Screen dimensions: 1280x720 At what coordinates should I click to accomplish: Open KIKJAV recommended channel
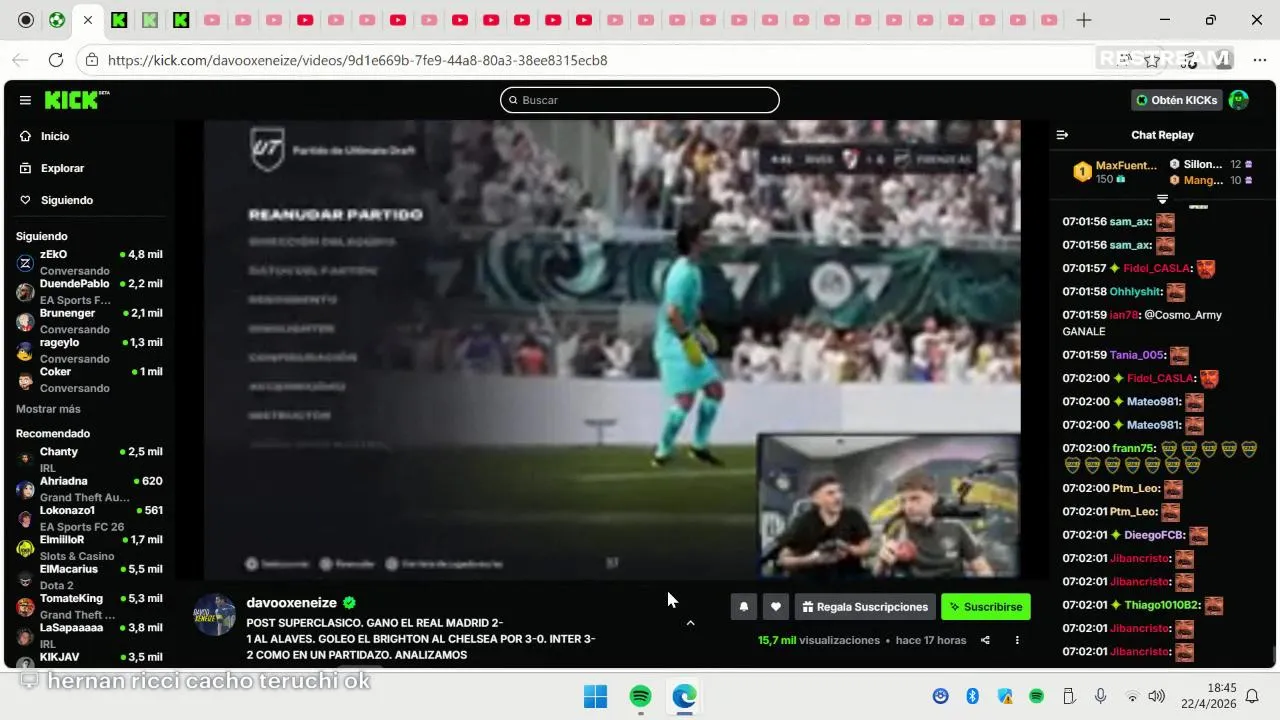89,658
